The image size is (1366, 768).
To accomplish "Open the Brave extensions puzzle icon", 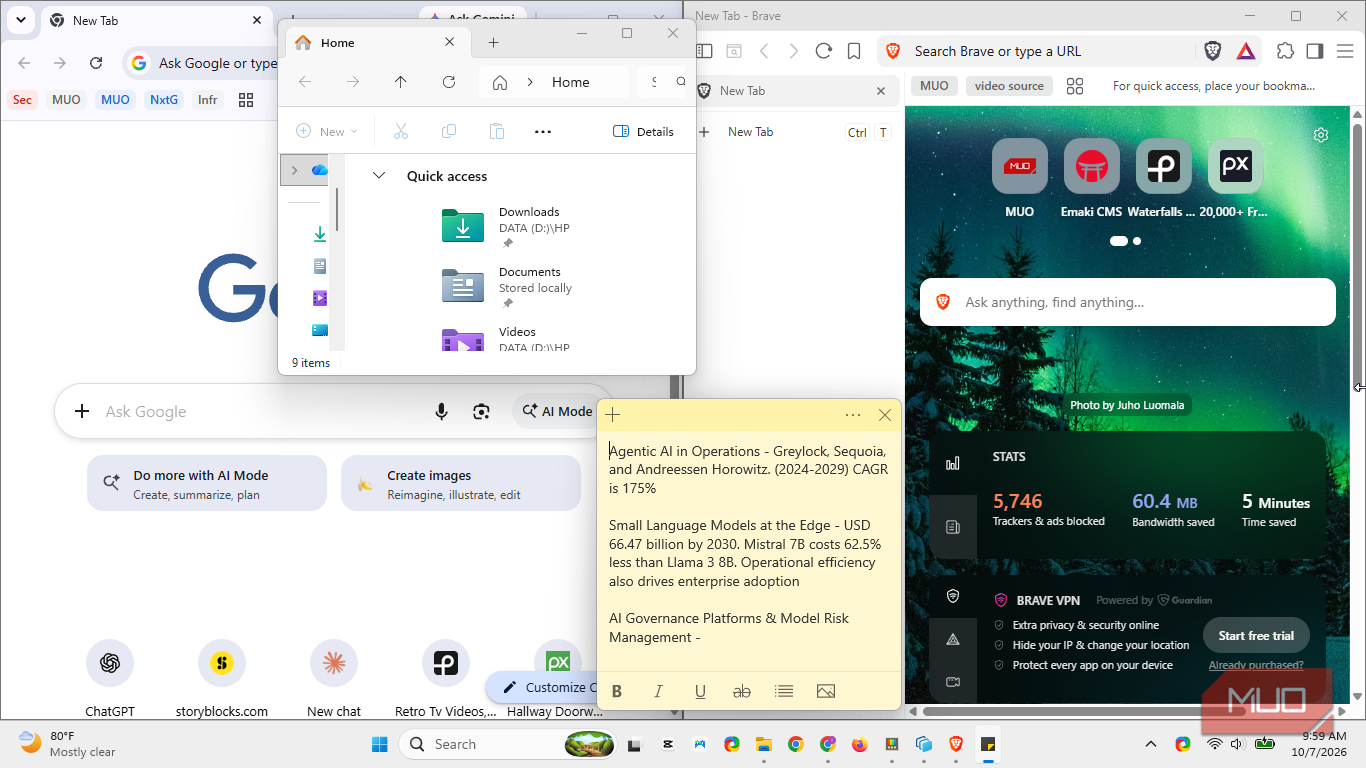I will pyautogui.click(x=1286, y=51).
